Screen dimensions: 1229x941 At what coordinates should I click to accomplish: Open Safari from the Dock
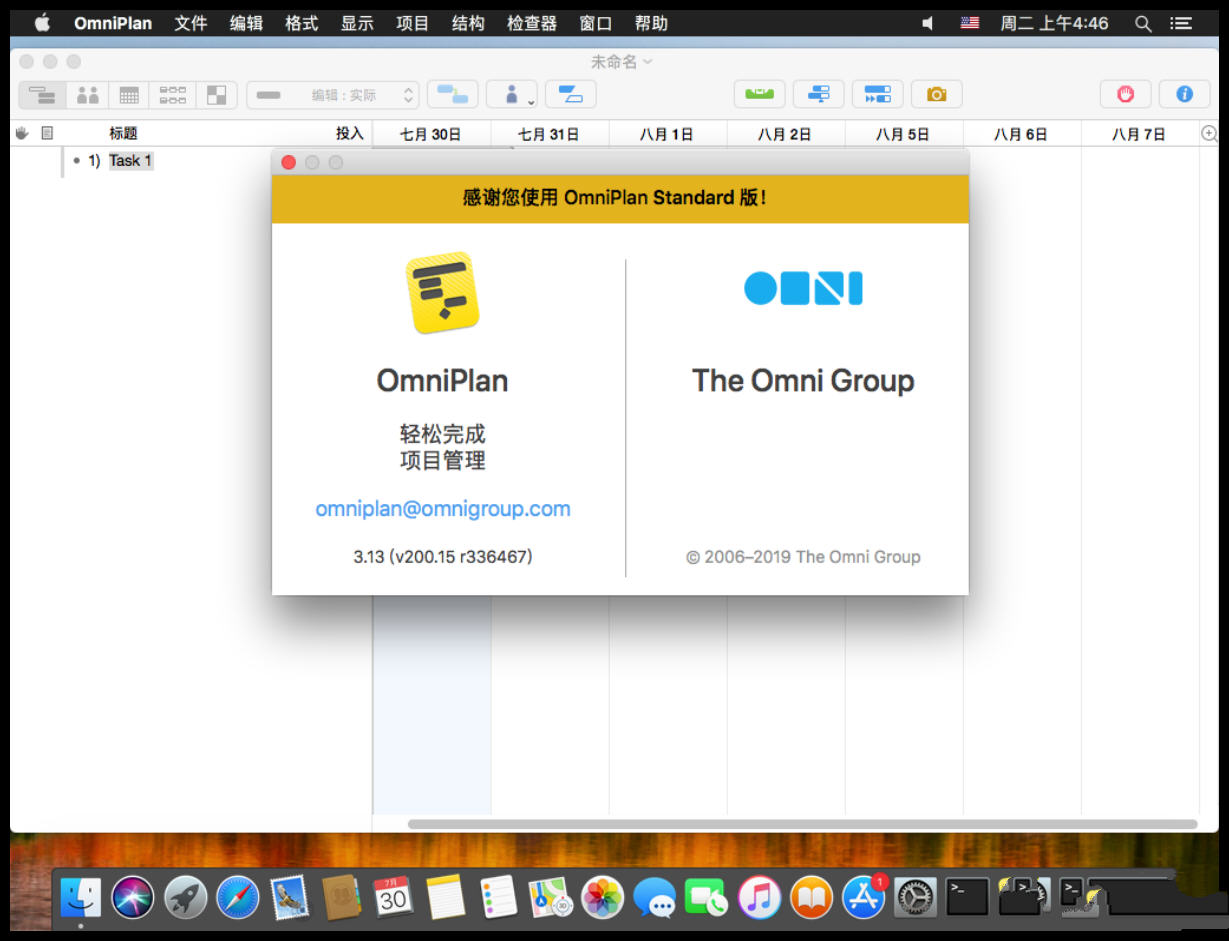(x=237, y=897)
